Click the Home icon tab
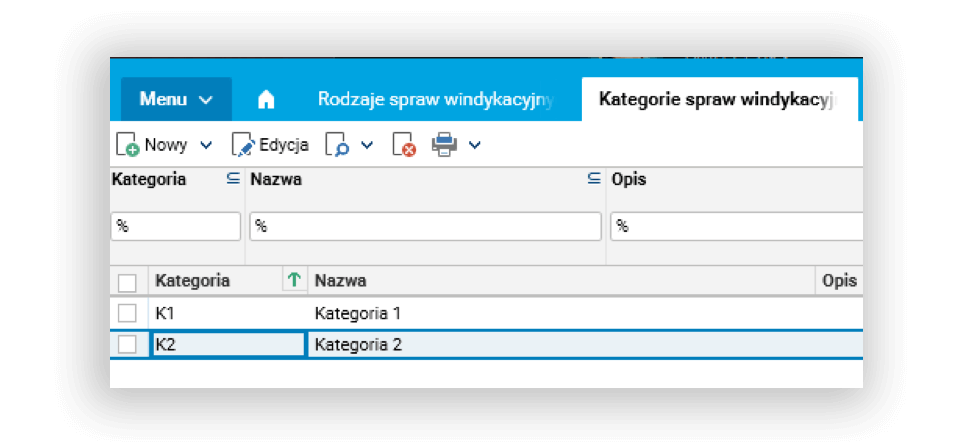Screen dimensions: 973x445 265,100
